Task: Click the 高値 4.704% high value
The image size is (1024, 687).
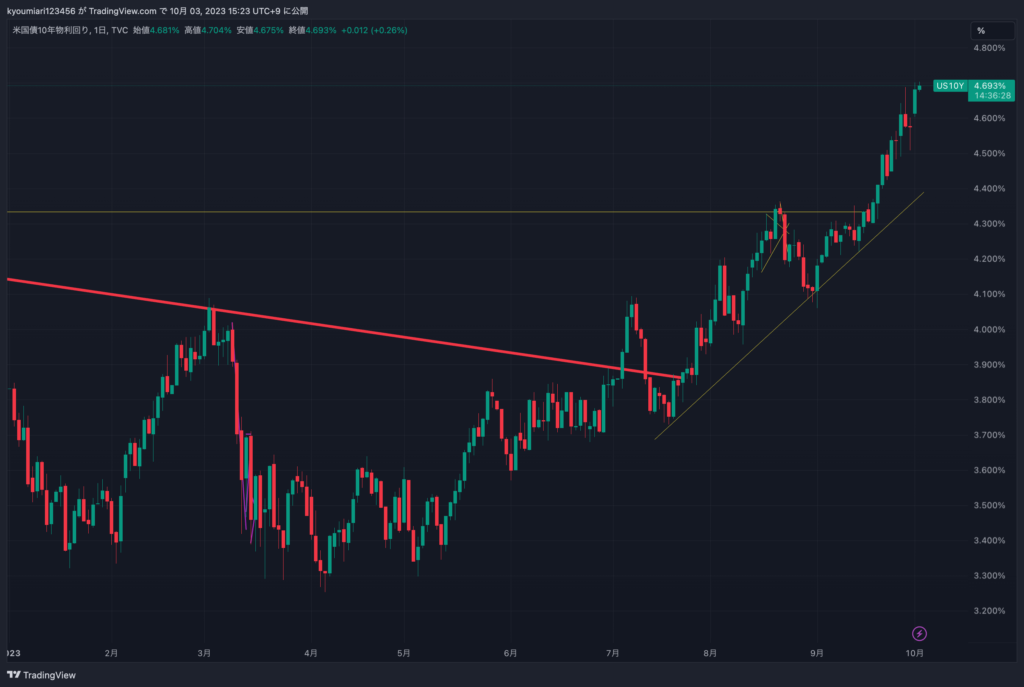Action: pyautogui.click(x=208, y=30)
